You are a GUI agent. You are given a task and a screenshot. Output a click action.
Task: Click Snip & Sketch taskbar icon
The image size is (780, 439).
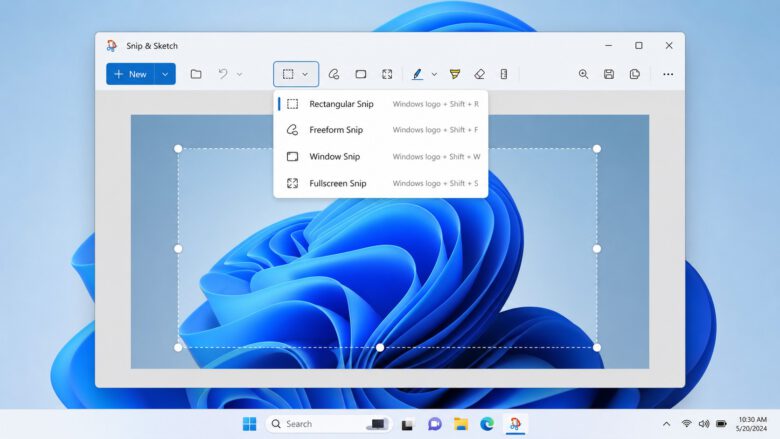tap(515, 424)
